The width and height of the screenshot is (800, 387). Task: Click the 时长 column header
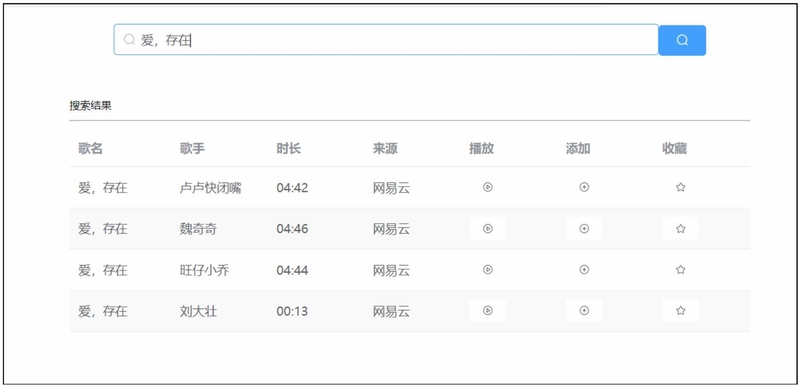[289, 148]
